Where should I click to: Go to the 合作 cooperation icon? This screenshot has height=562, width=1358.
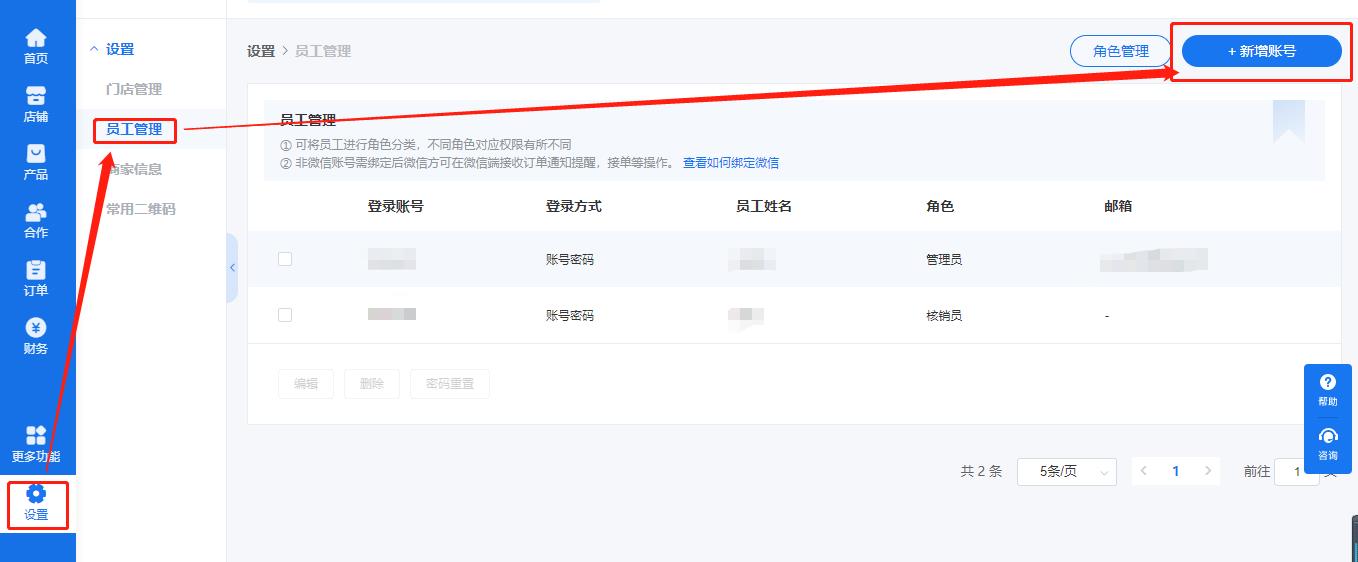(x=36, y=212)
